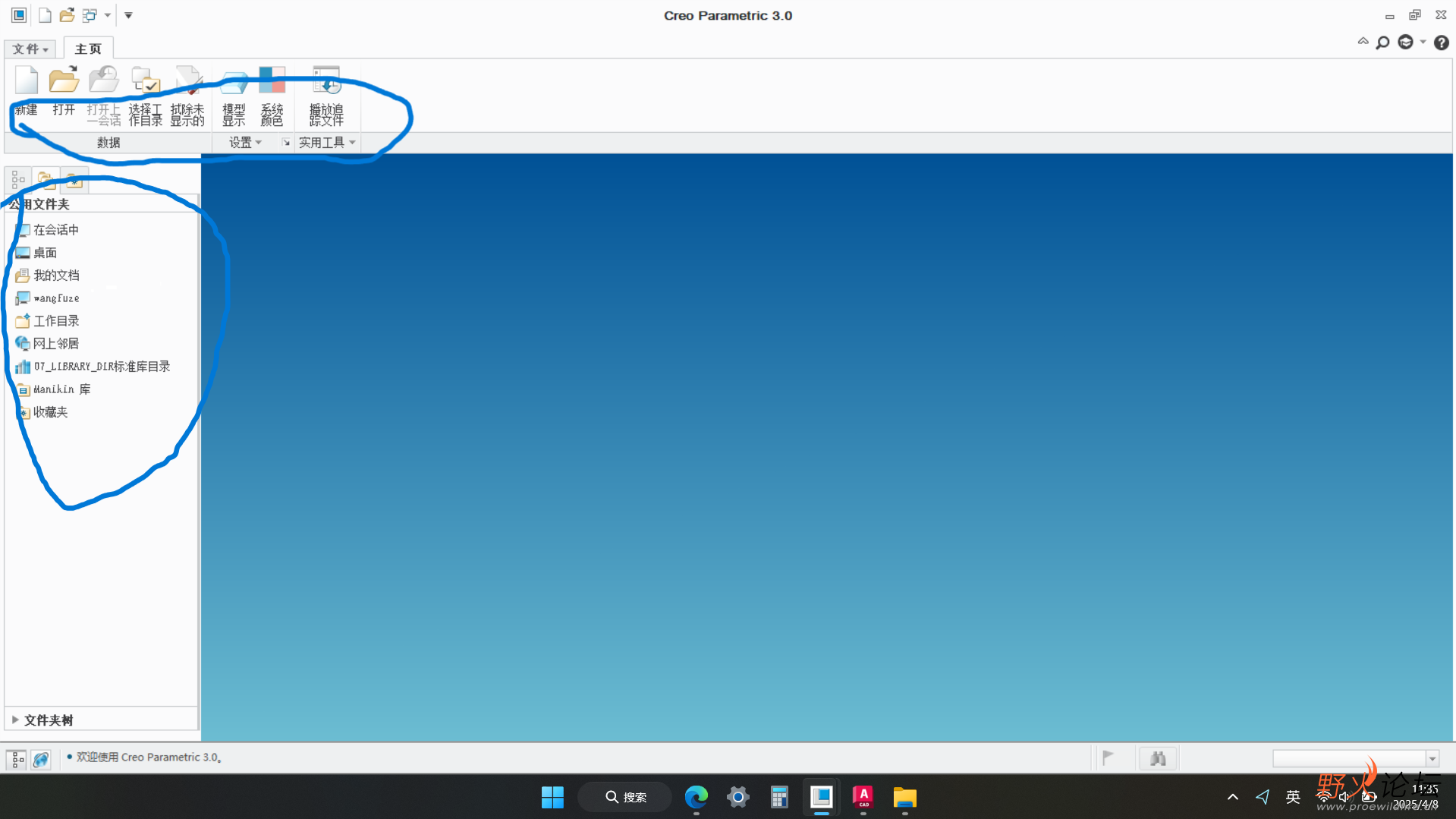This screenshot has width=1456, height=819.
Task: Click the Creo application icon at title bar left
Action: pyautogui.click(x=19, y=15)
